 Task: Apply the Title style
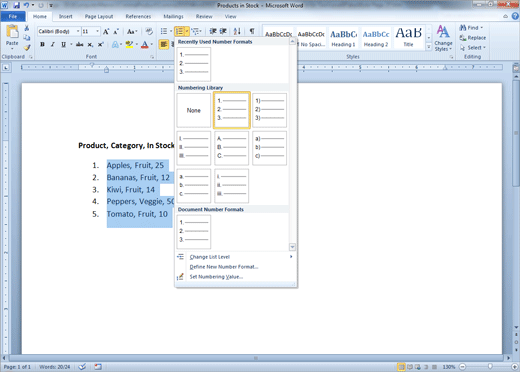coord(408,38)
